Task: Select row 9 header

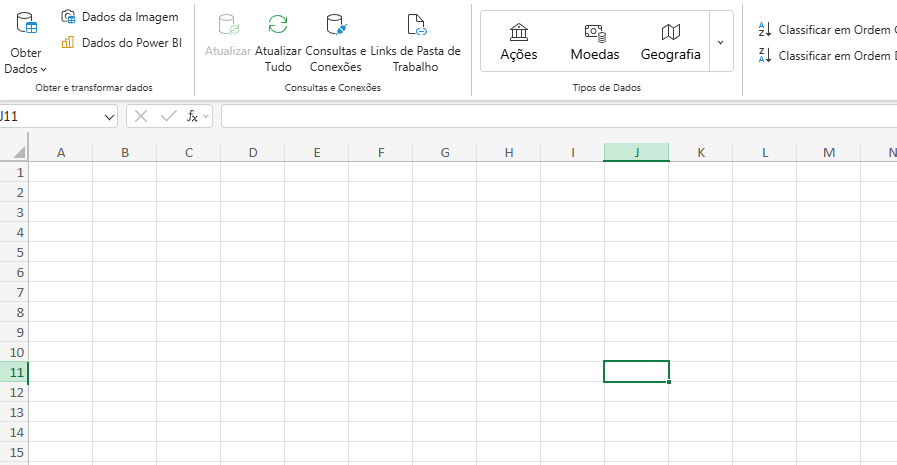Action: click(x=14, y=332)
